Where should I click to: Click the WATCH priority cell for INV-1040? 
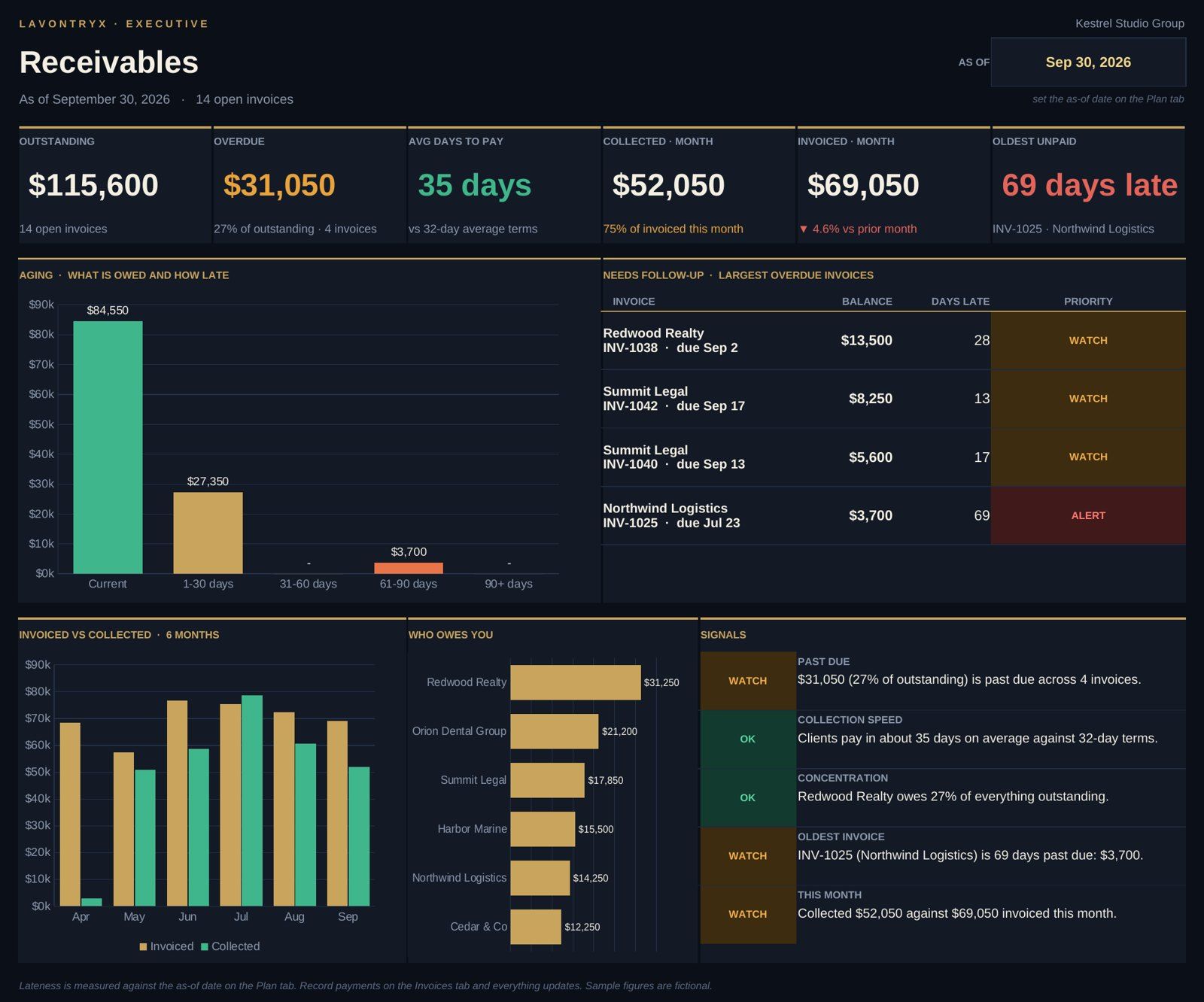pyautogui.click(x=1088, y=457)
